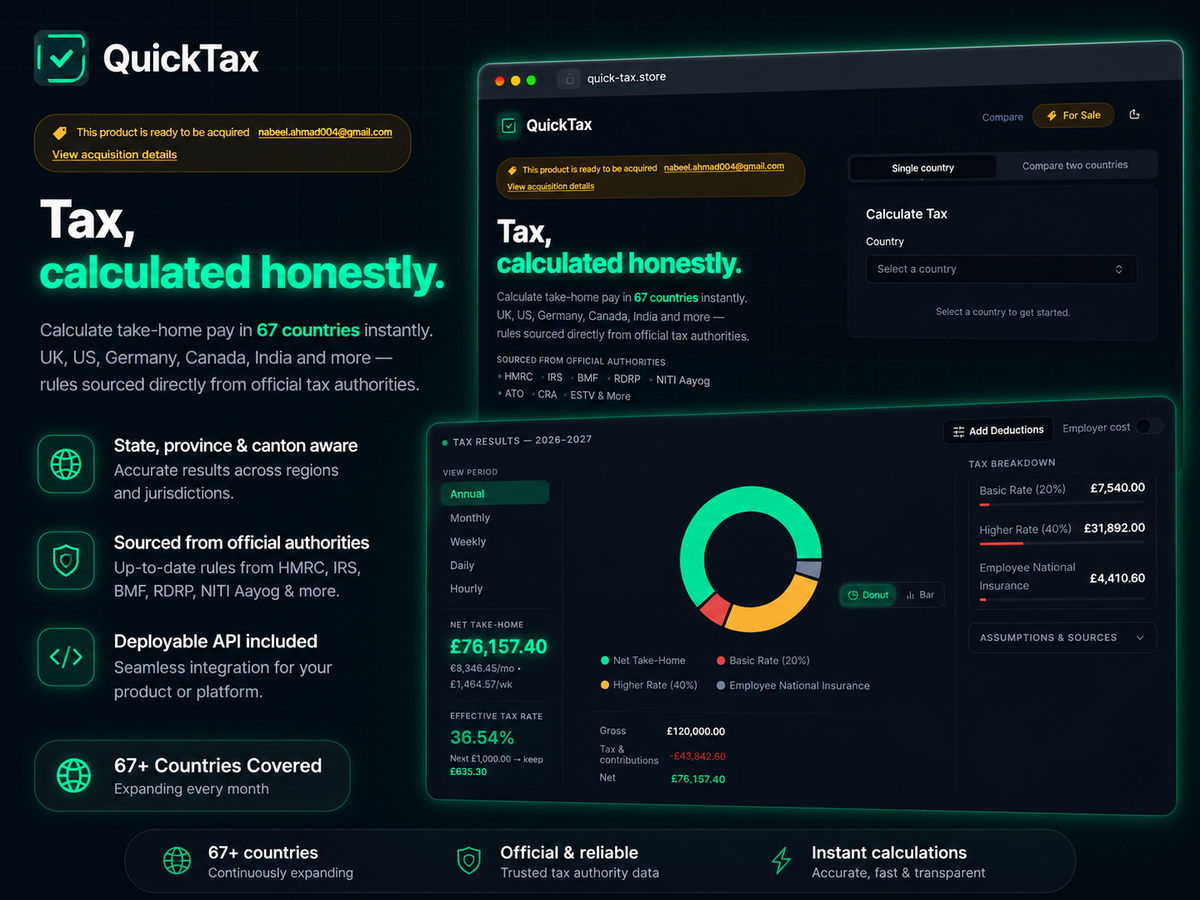Image resolution: width=1200 pixels, height=900 pixels.
Task: Select the Compare two countries tab
Action: point(1075,166)
